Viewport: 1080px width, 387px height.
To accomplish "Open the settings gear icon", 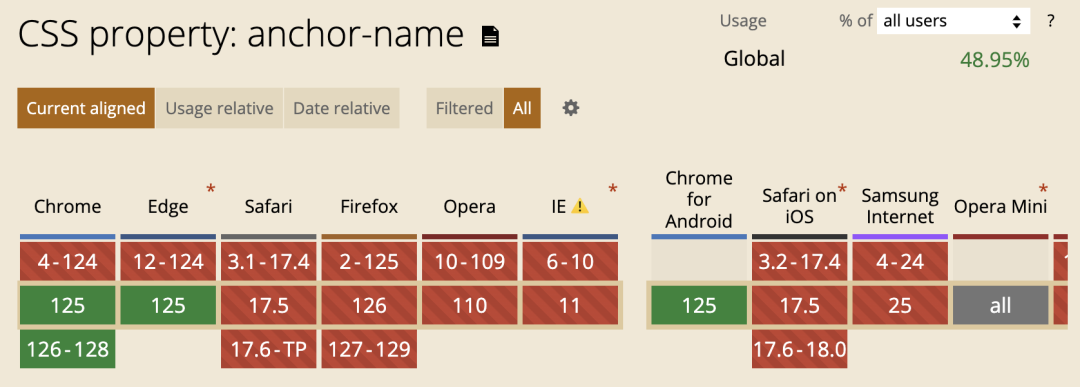I will click(570, 108).
